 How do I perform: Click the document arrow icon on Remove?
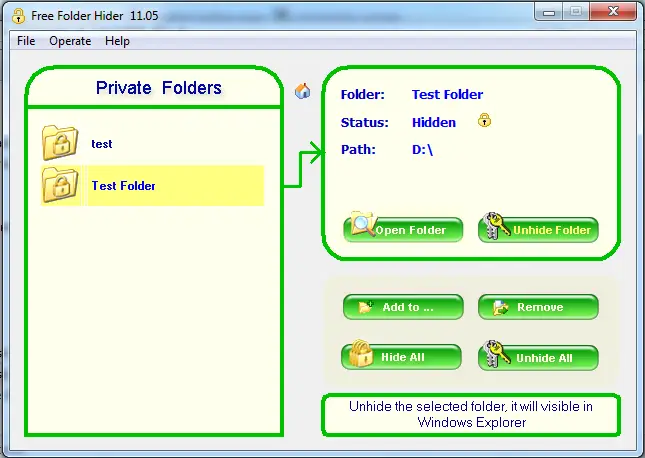(500, 307)
